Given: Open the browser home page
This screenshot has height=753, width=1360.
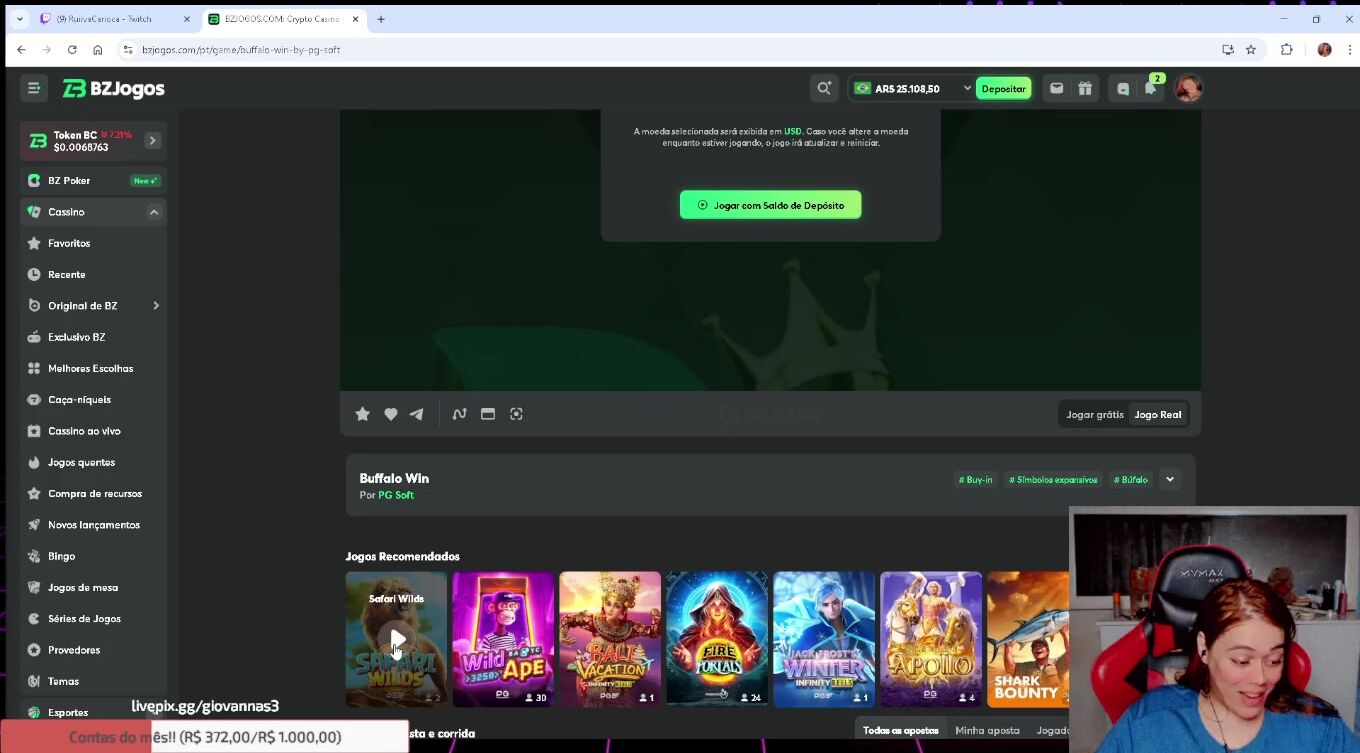Looking at the screenshot, I should (97, 49).
